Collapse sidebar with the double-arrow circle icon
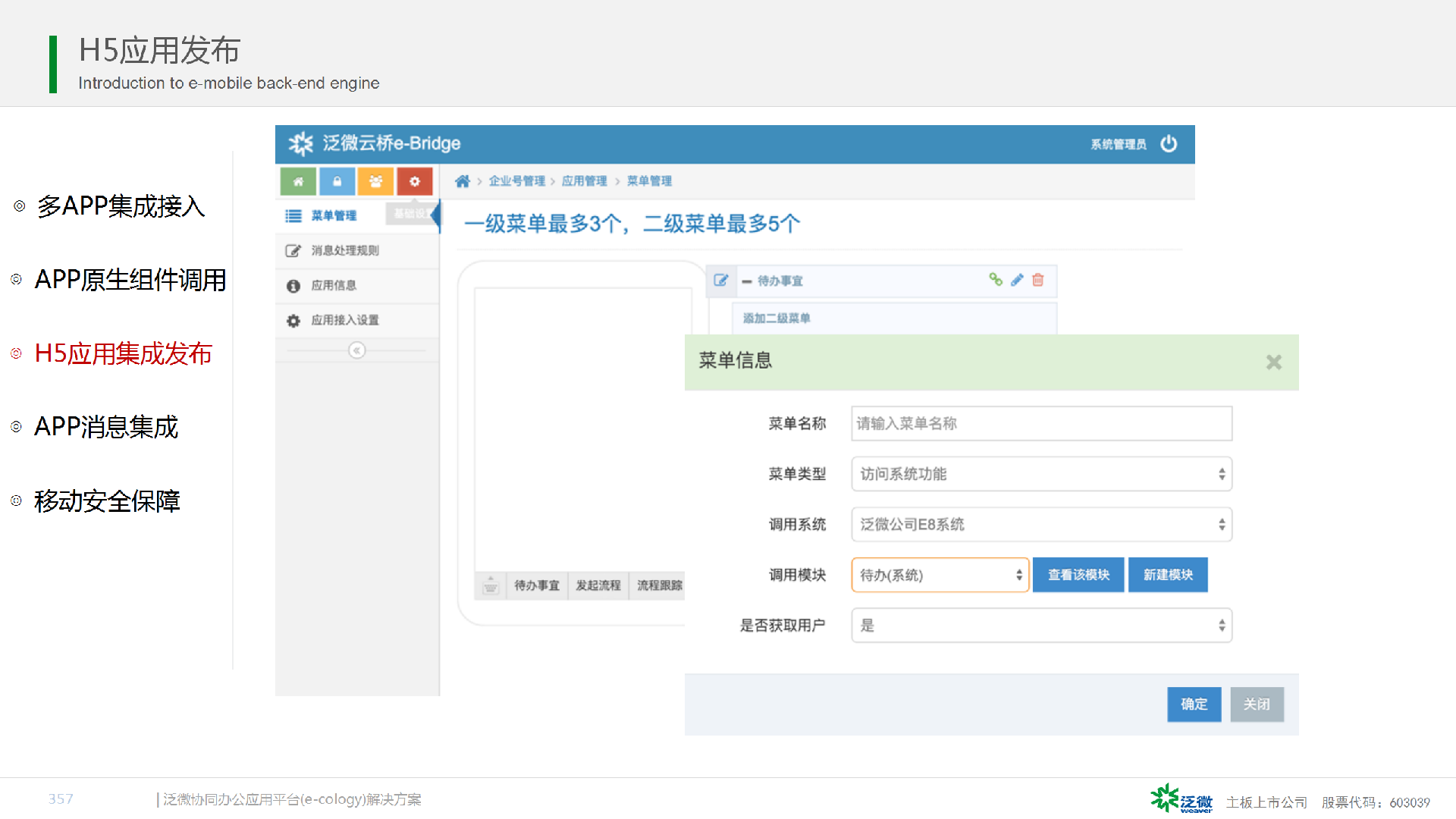 click(x=356, y=350)
